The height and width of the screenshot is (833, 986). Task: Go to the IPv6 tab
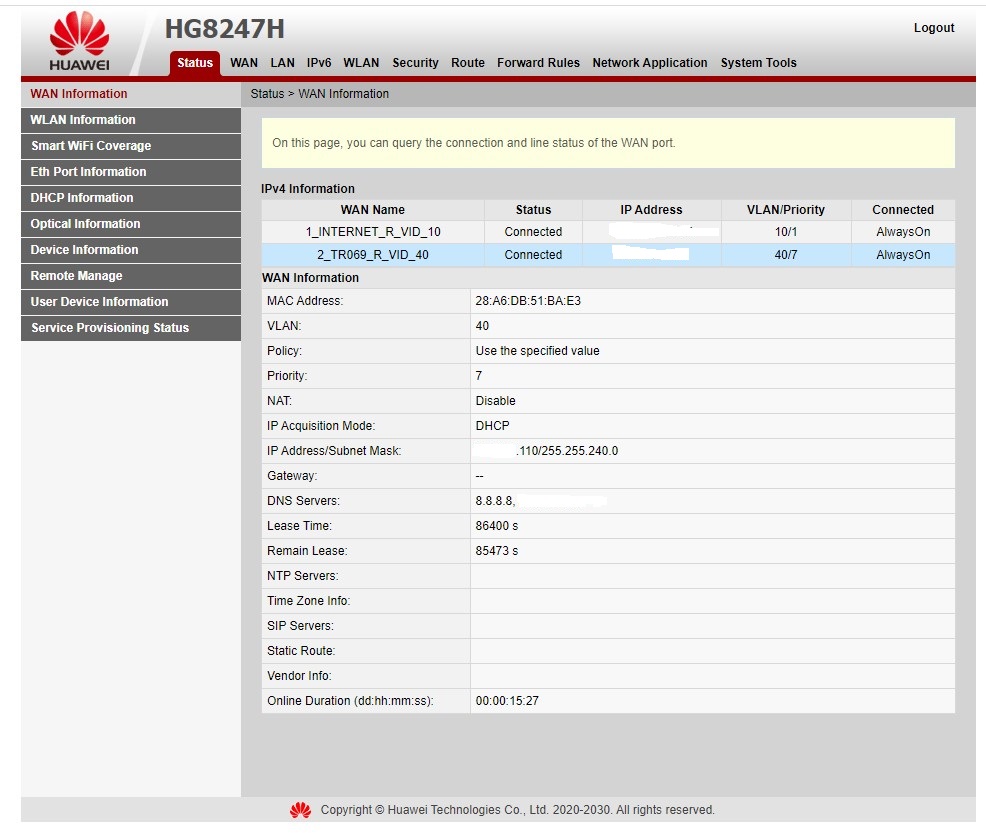pyautogui.click(x=319, y=63)
